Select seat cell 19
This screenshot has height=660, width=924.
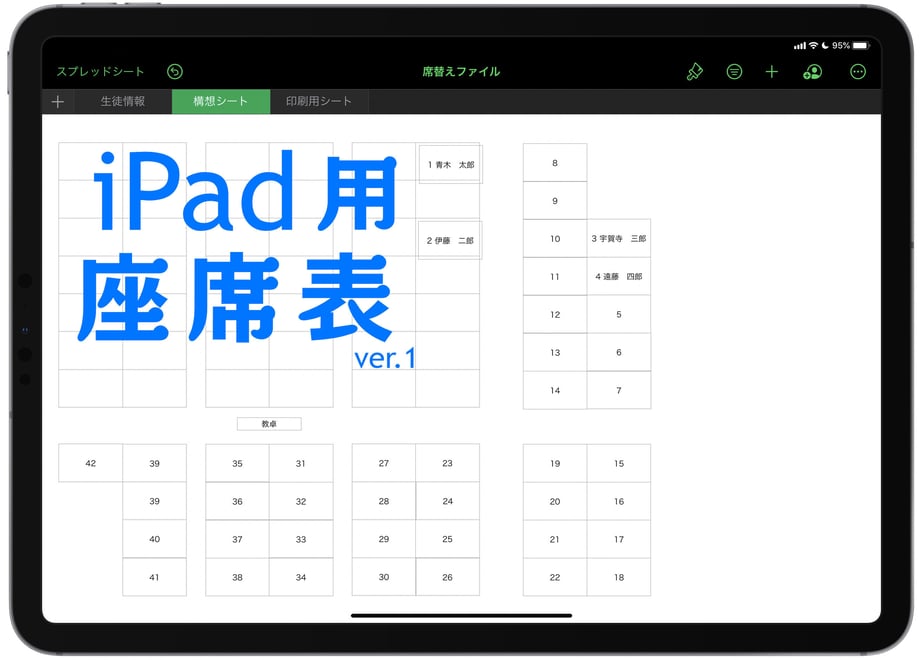point(555,463)
